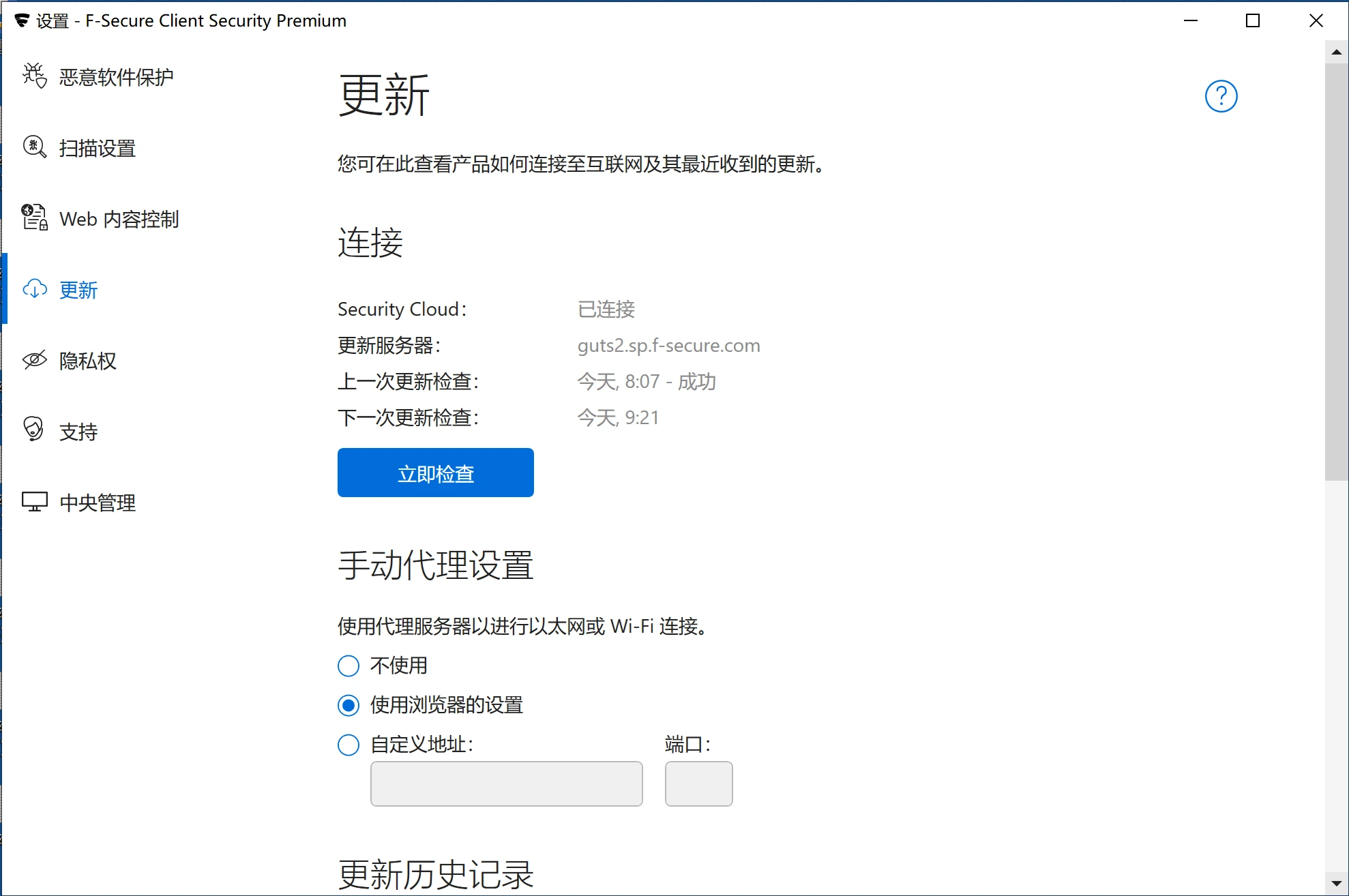Viewport: 1349px width, 896px height.
Task: Click the guts2.sp.f-secure.com server value
Action: tap(668, 346)
